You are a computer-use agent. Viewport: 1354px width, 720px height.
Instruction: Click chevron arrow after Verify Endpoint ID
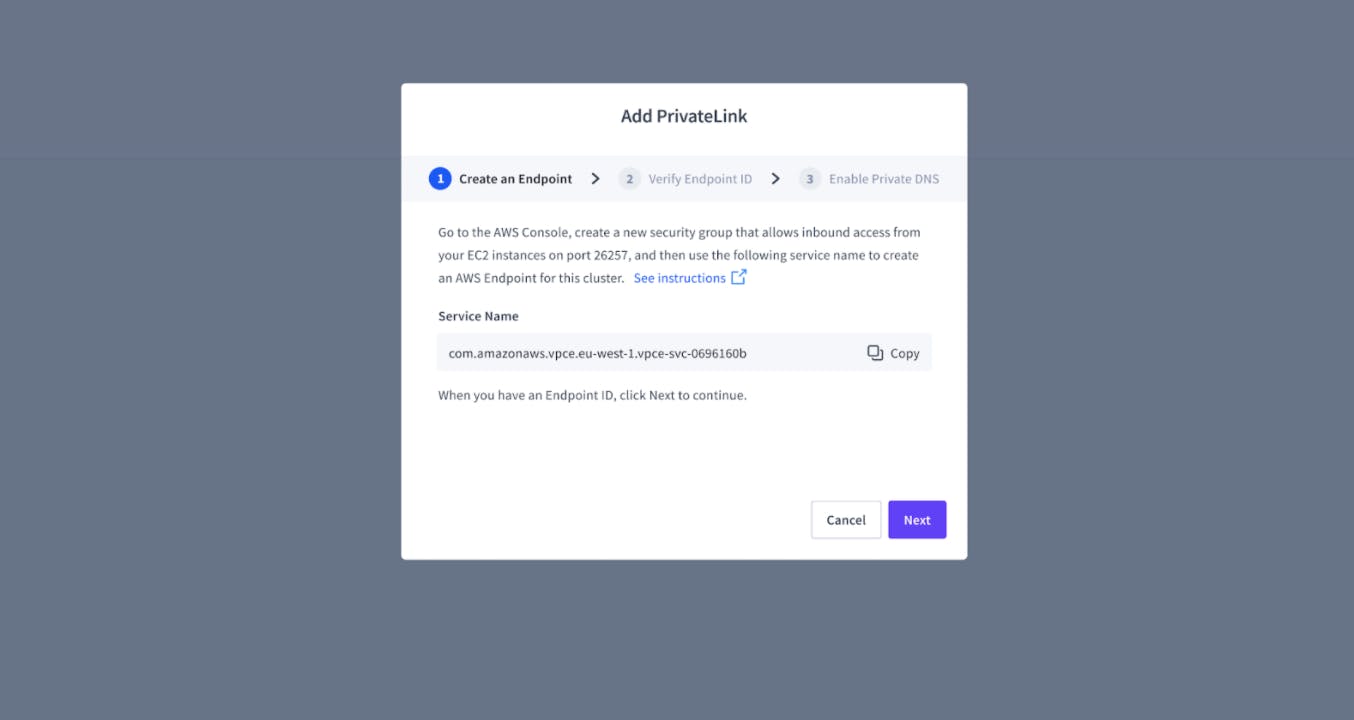pyautogui.click(x=776, y=179)
